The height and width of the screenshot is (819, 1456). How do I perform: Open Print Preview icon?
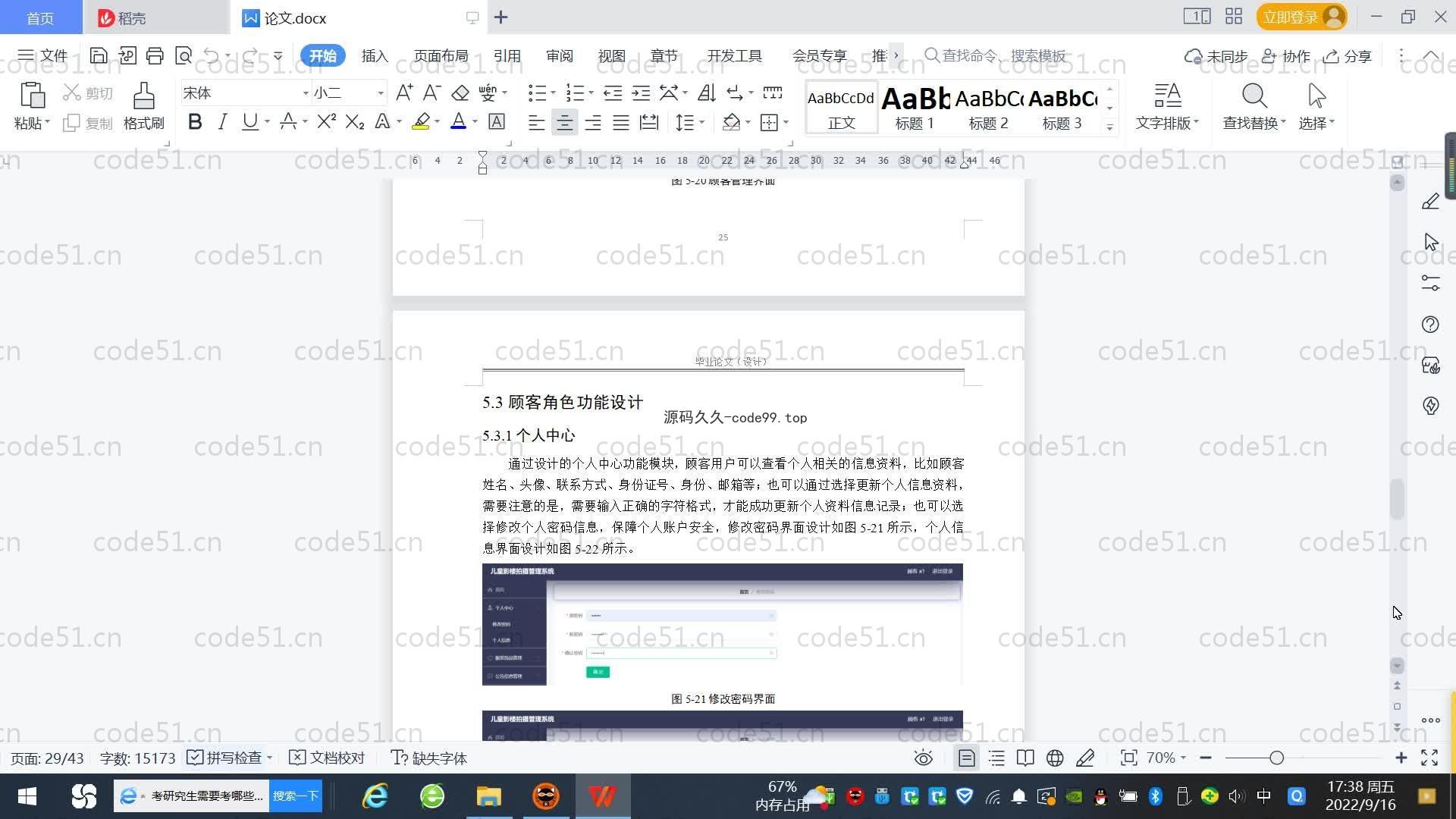click(184, 55)
